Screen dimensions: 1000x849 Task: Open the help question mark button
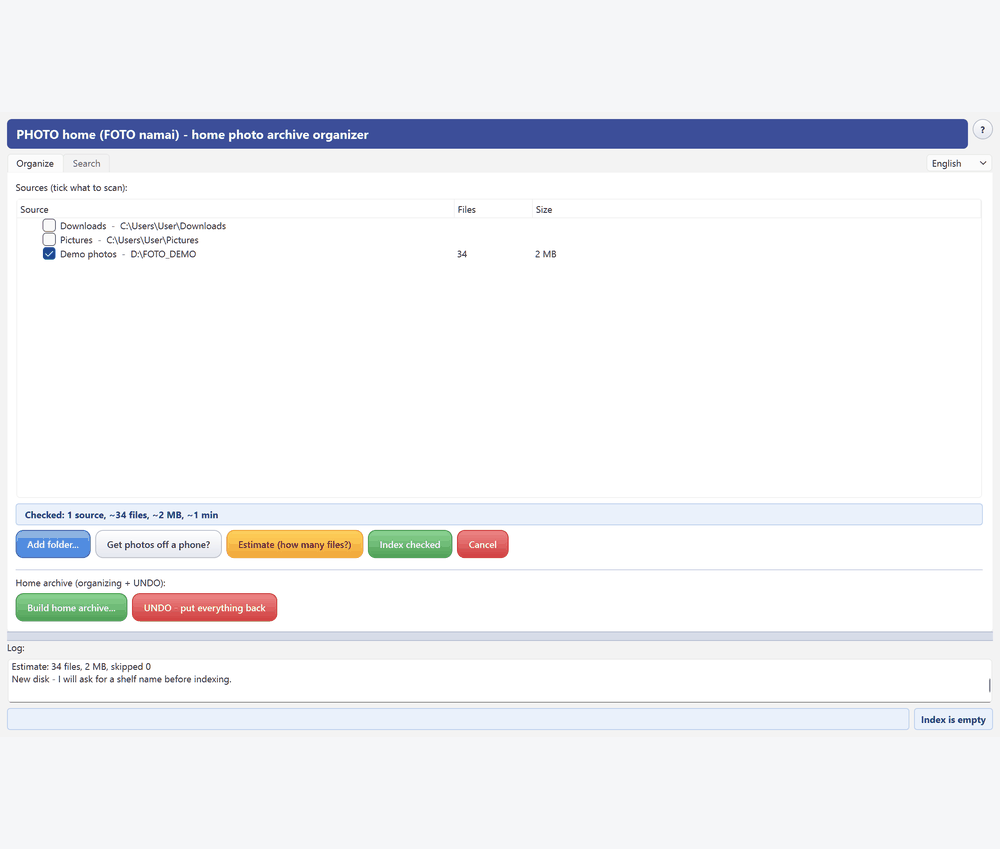point(982,129)
